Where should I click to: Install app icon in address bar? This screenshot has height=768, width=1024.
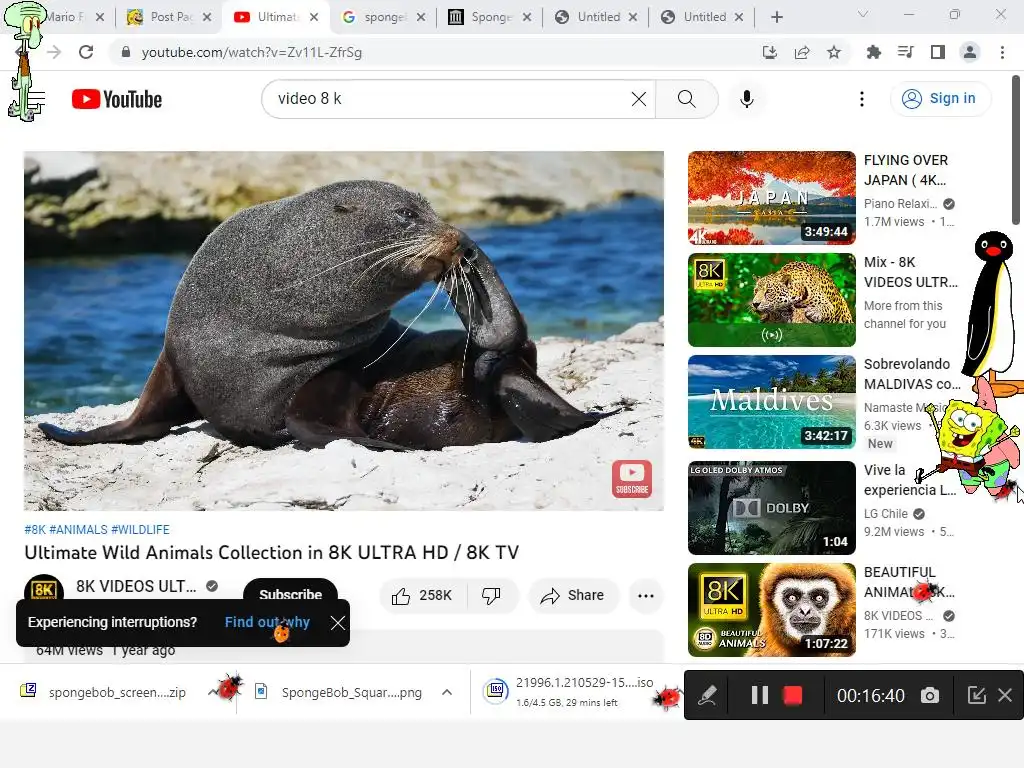point(770,52)
